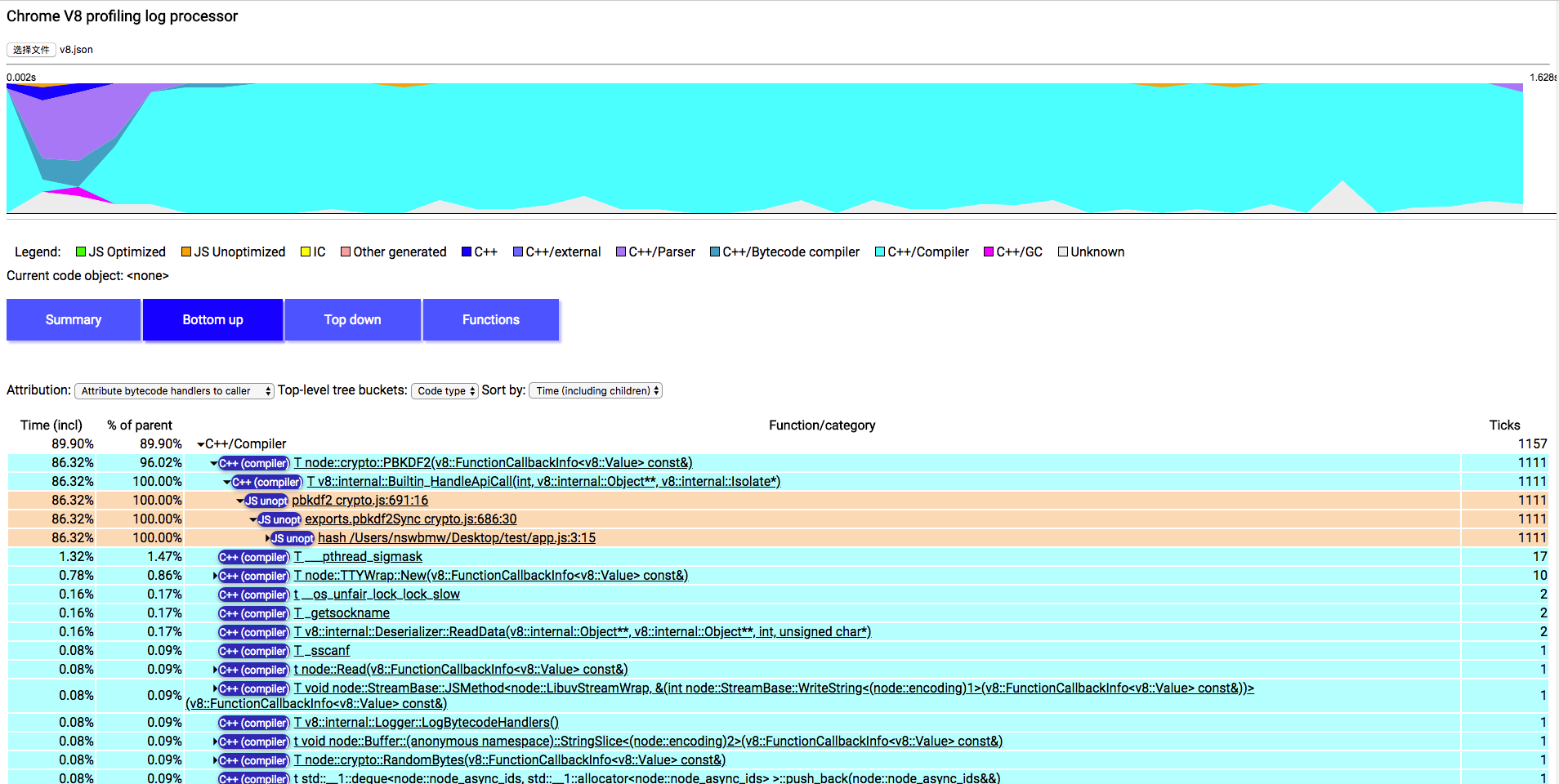
Task: Click the C++ (compiler) badge beside Builtin_HandleApiCall
Action: pos(266,482)
